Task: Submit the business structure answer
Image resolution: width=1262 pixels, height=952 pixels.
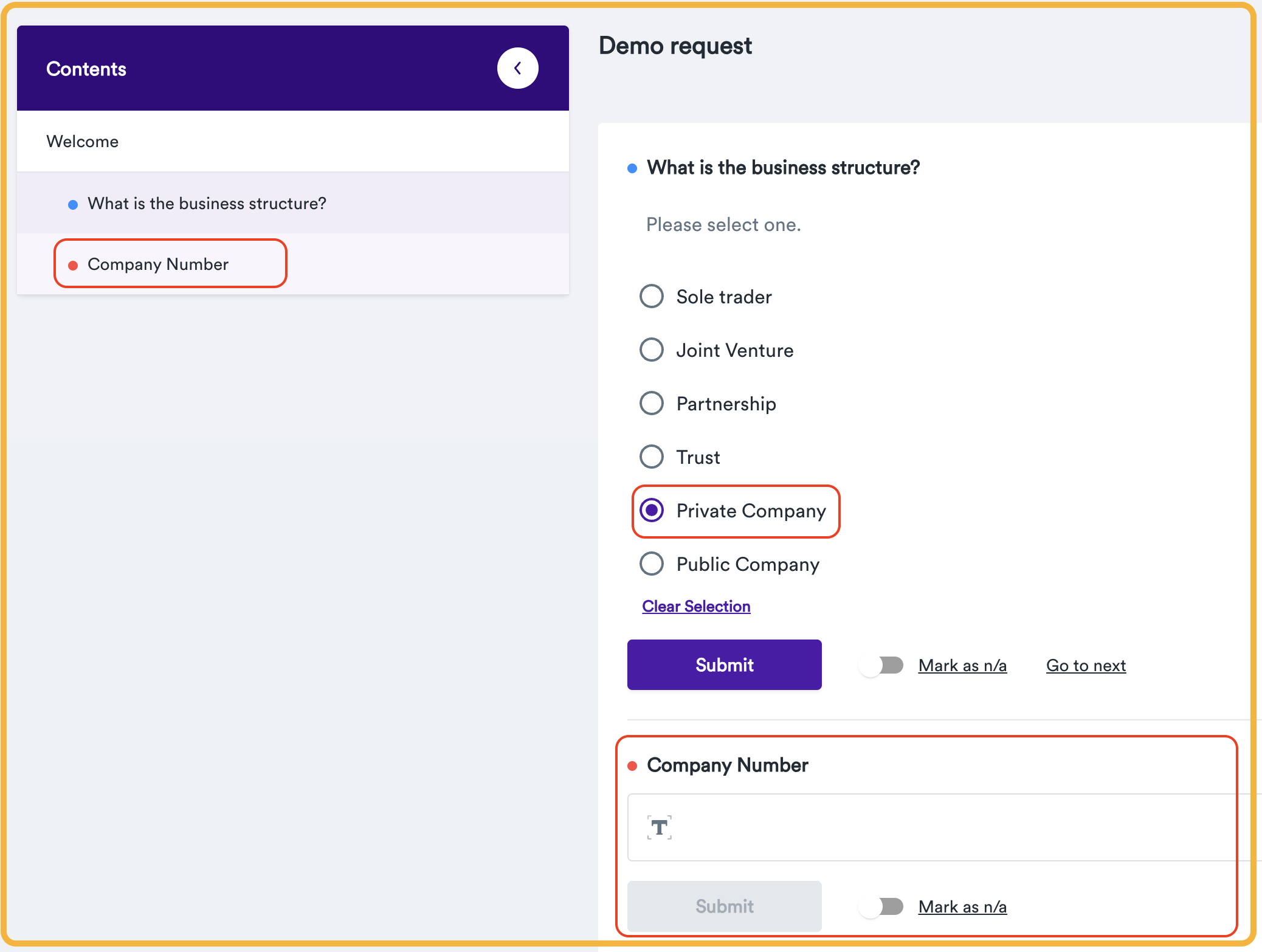Action: pos(724,664)
